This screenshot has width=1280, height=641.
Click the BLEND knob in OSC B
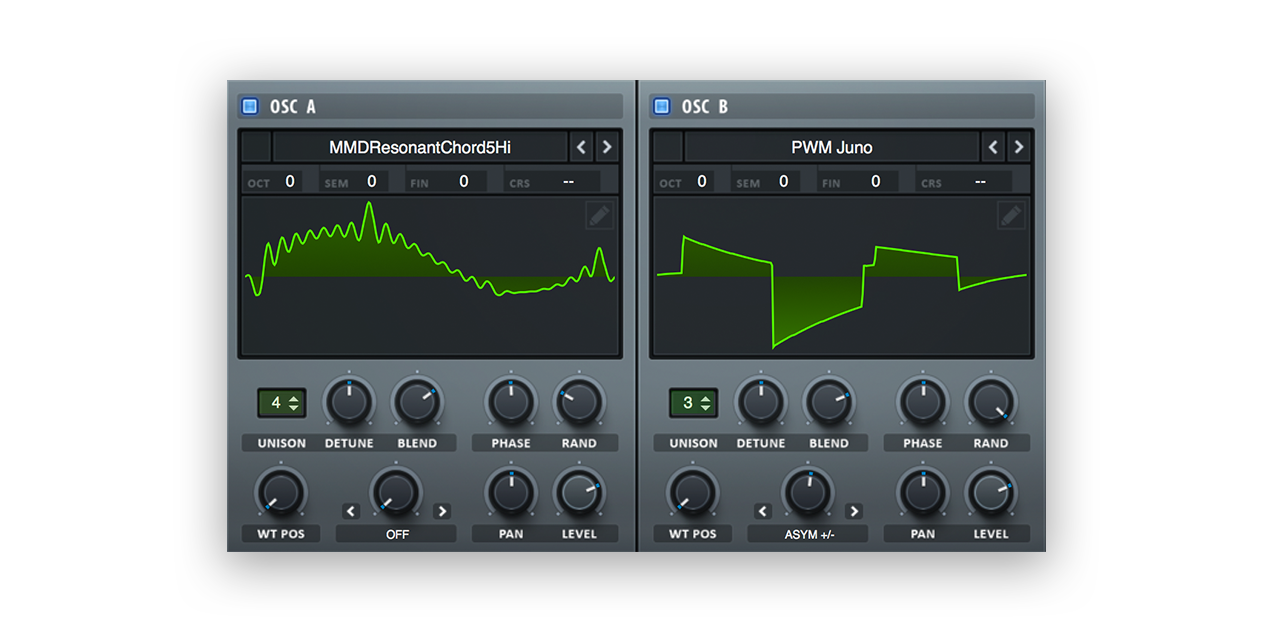pos(829,402)
